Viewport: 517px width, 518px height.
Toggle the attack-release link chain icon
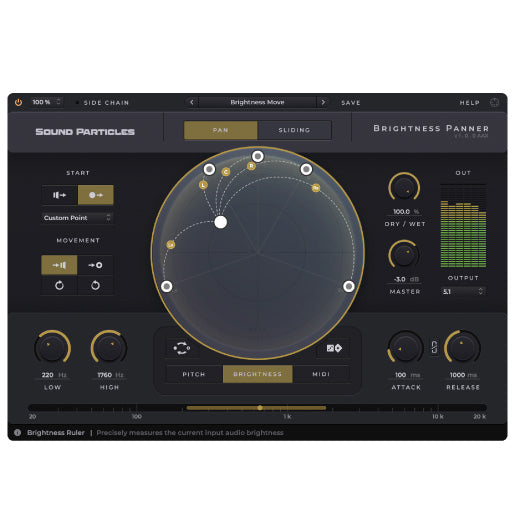click(434, 347)
